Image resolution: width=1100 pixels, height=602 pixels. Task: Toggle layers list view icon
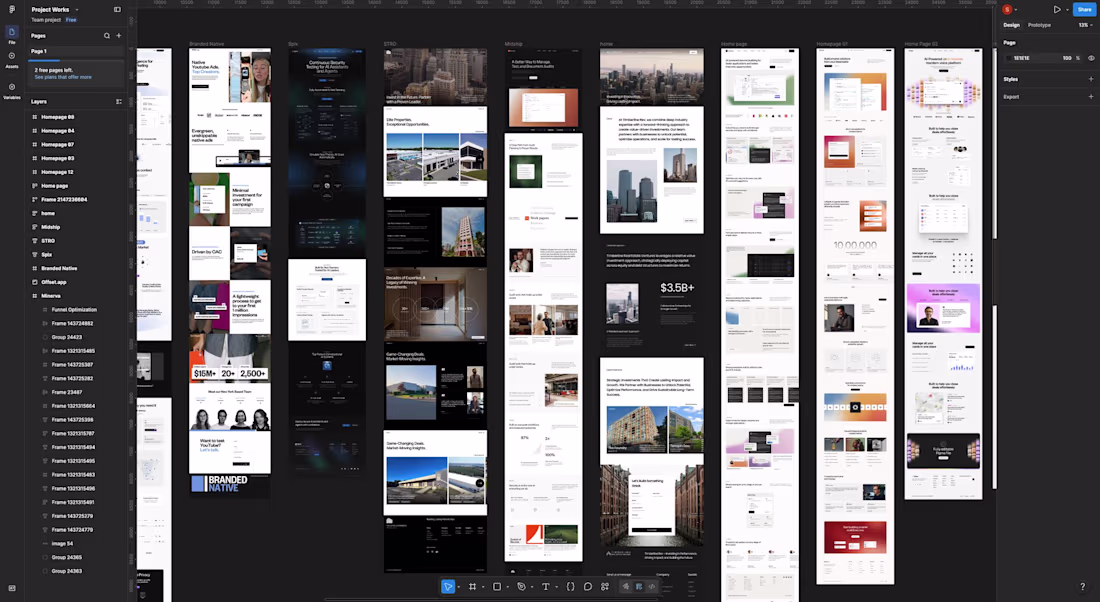tap(119, 102)
